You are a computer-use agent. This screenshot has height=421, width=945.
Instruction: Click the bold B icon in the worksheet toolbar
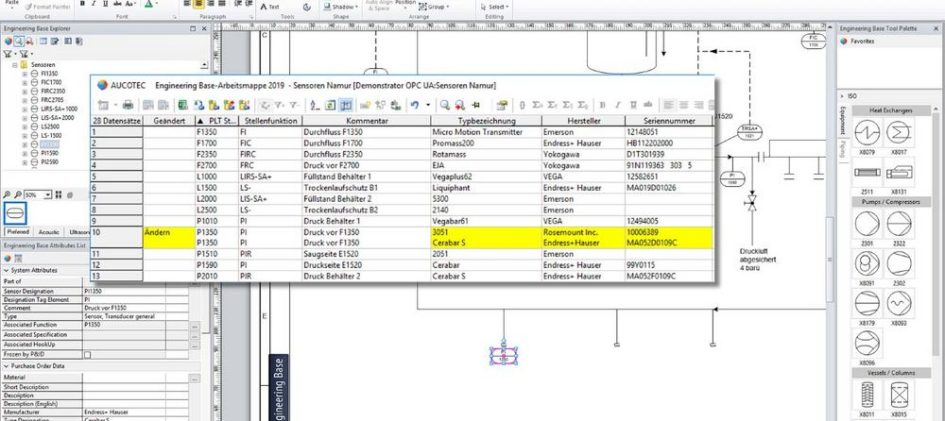coord(603,105)
